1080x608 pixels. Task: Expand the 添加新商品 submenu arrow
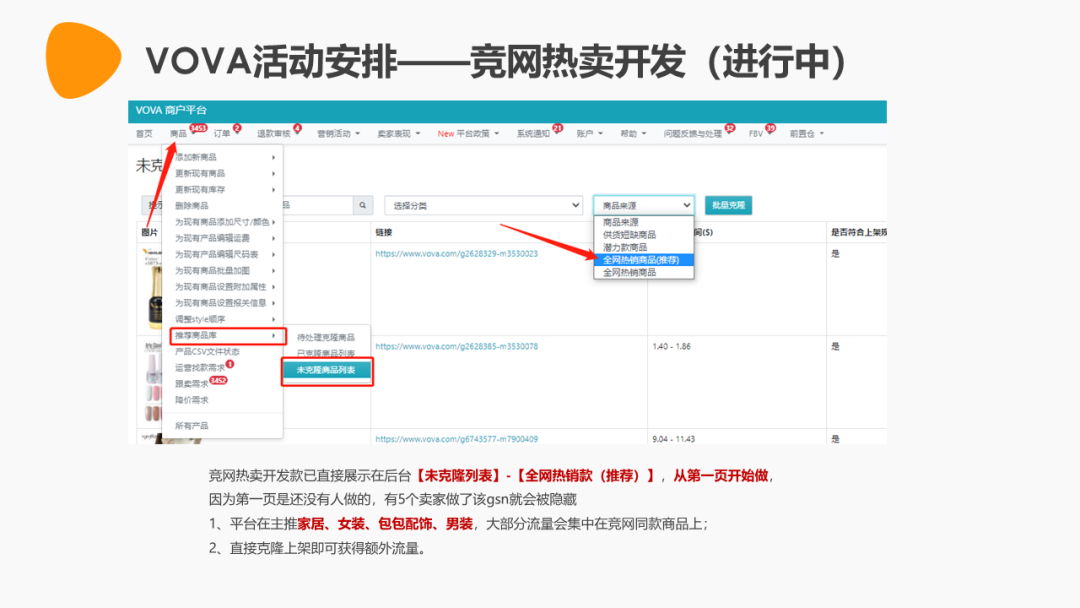coord(273,158)
